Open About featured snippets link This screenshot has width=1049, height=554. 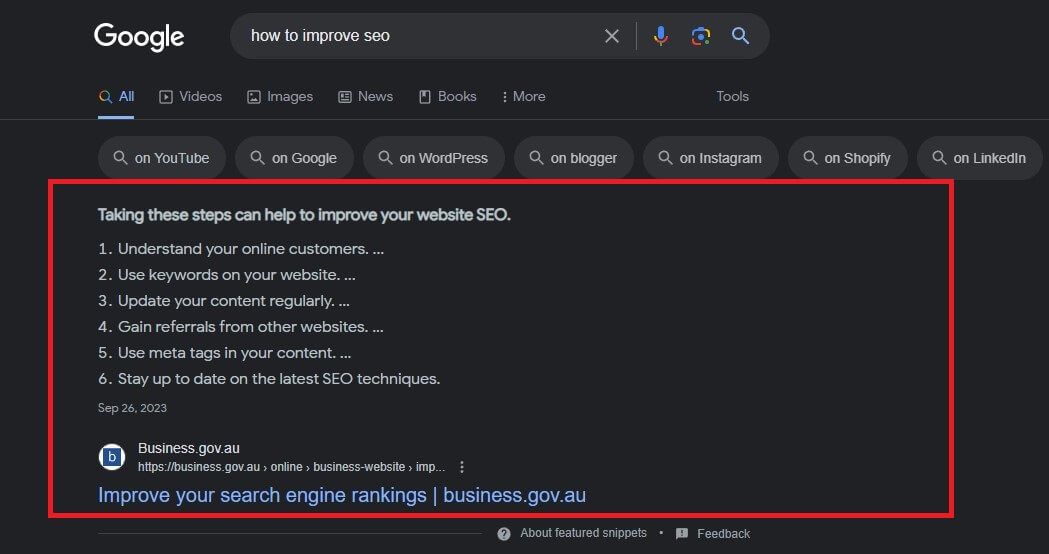pyautogui.click(x=583, y=533)
